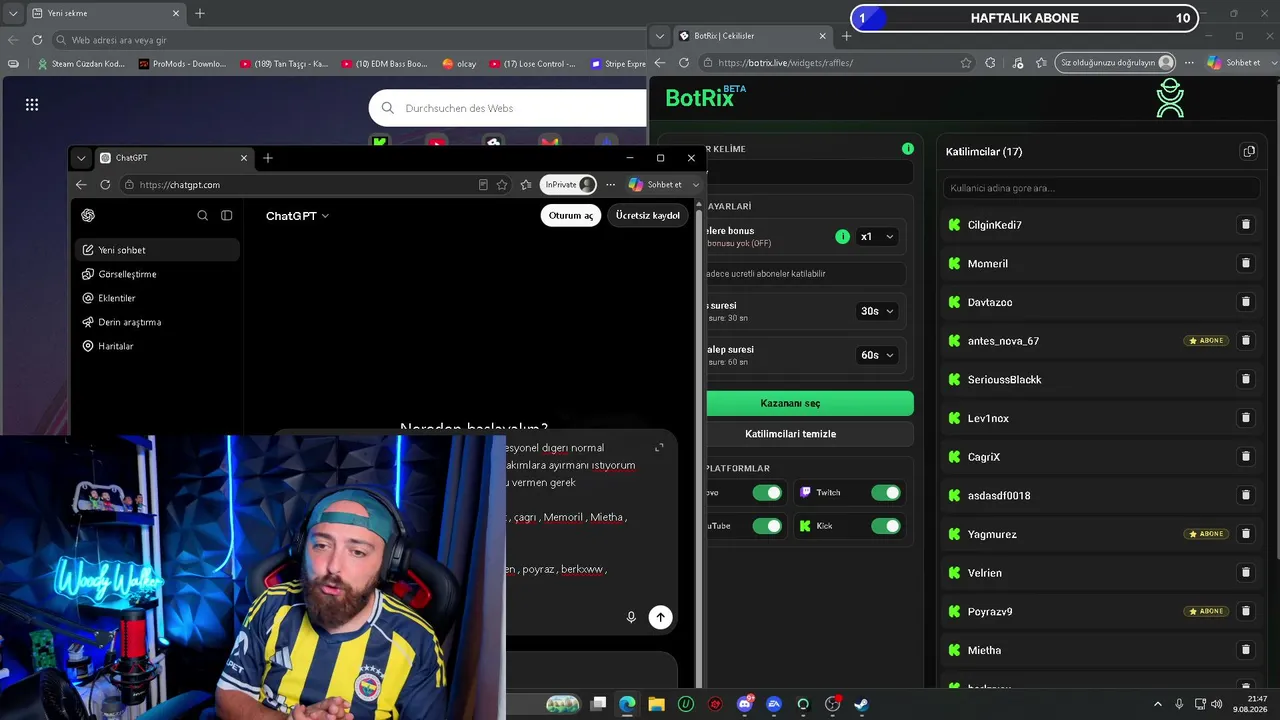This screenshot has width=1280, height=720.
Task: Select Yeni sohbet in ChatGPT sidebar
Action: (x=158, y=250)
